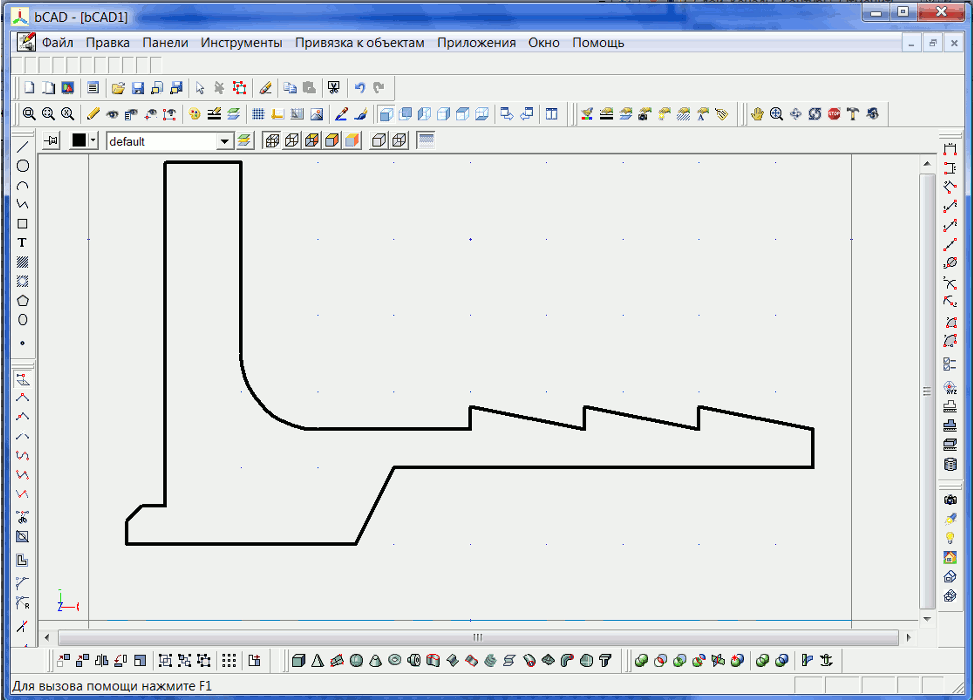Pick the Text tool marked T
973x700 pixels.
point(22,243)
